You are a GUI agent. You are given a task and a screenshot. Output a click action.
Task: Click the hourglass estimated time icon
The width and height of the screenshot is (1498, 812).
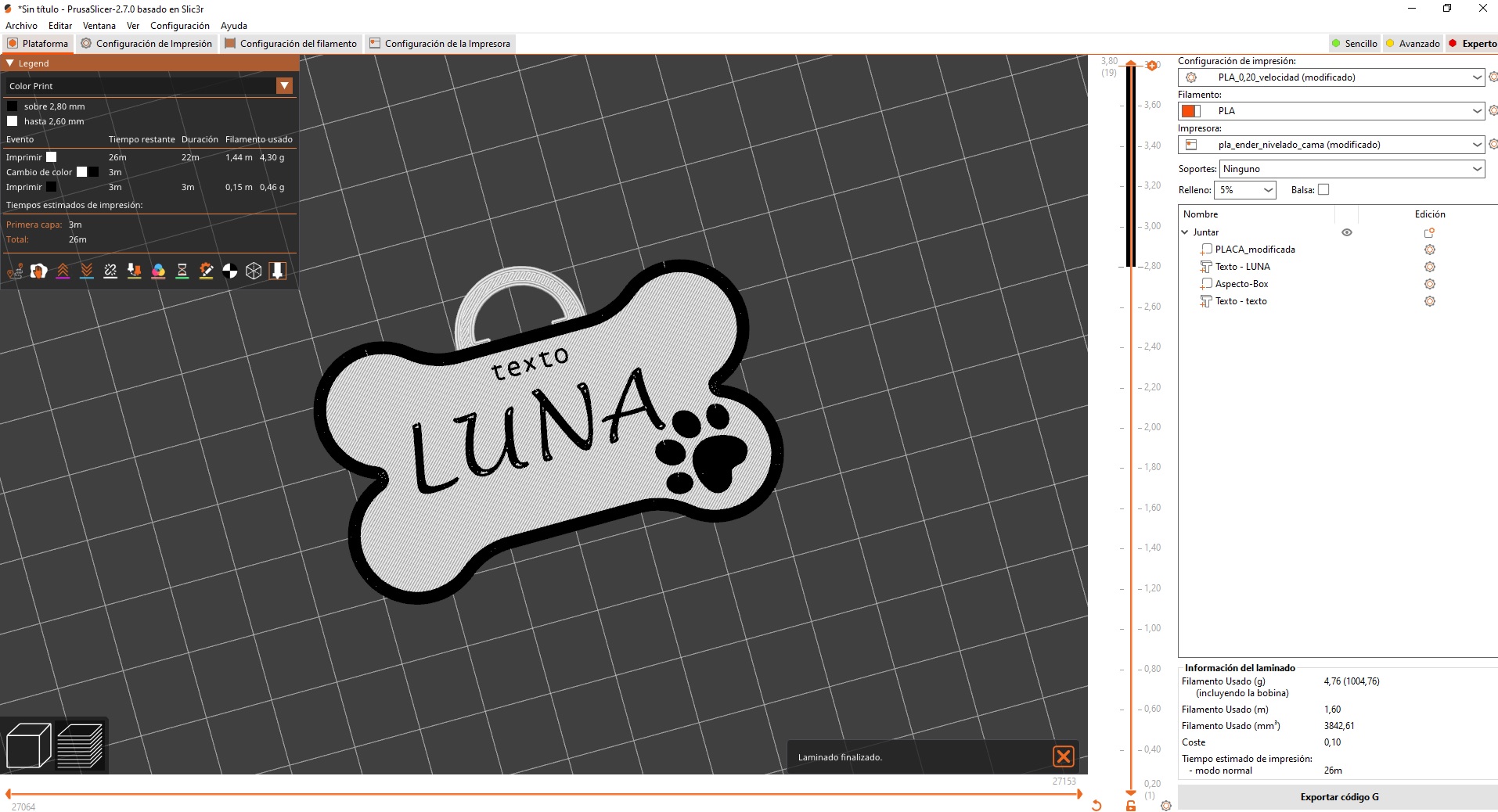pyautogui.click(x=182, y=271)
